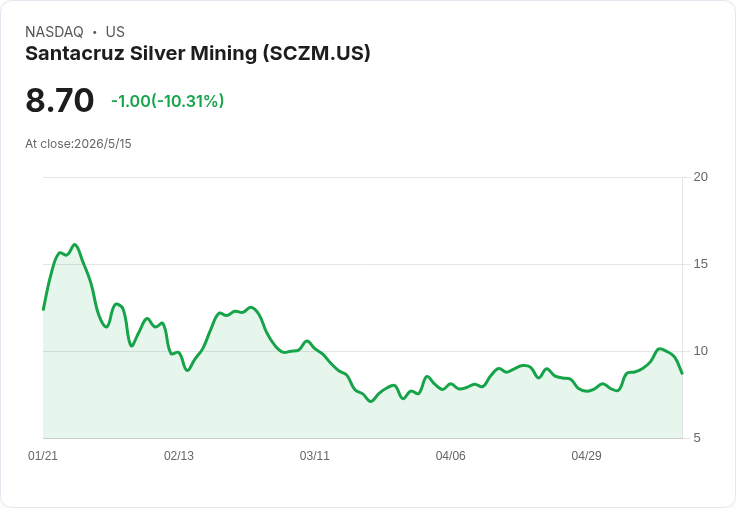The image size is (736, 508).
Task: Click the 20 y-axis price label
Action: pos(700,177)
